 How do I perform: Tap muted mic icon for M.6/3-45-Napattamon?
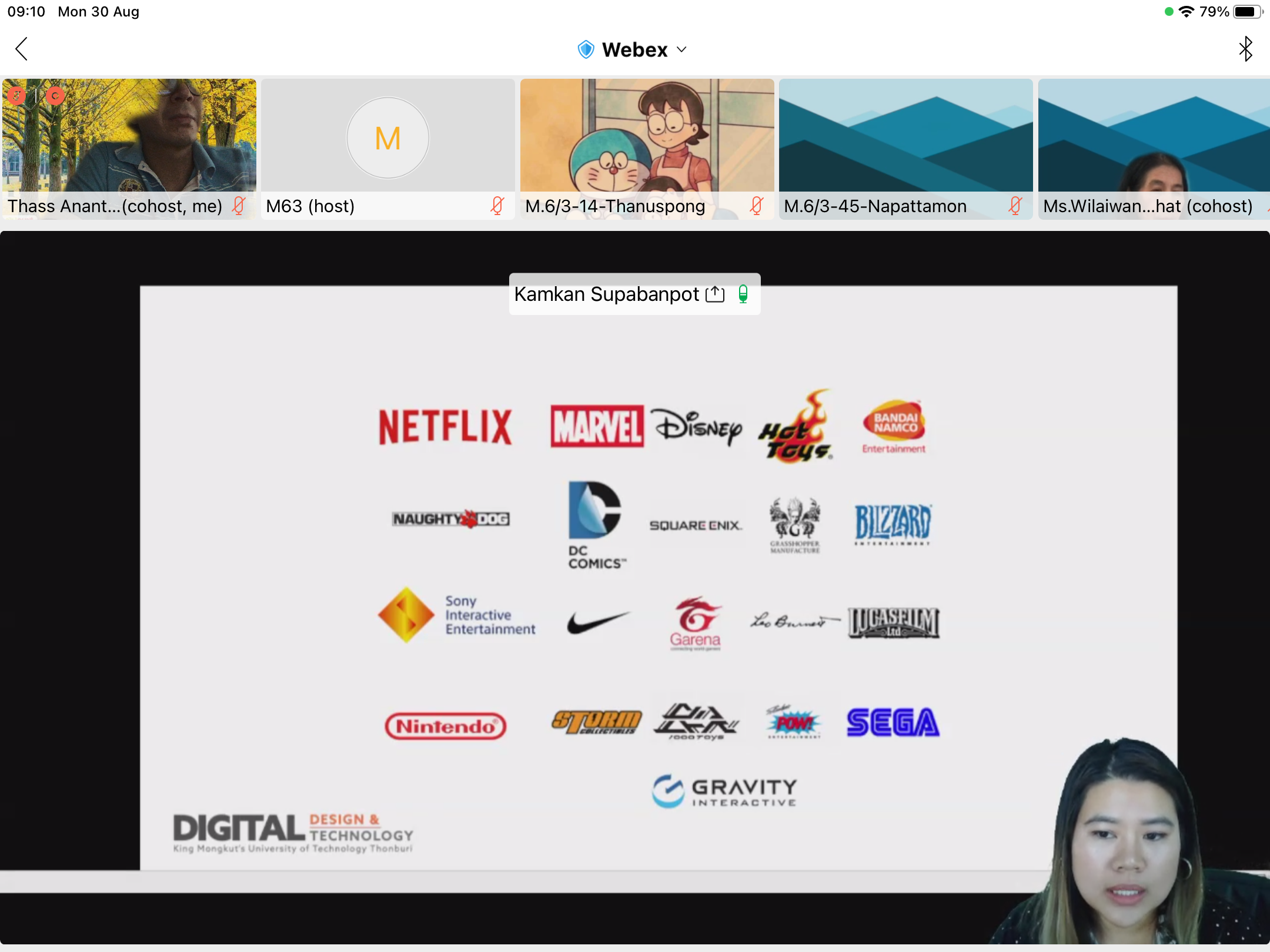coord(1015,206)
